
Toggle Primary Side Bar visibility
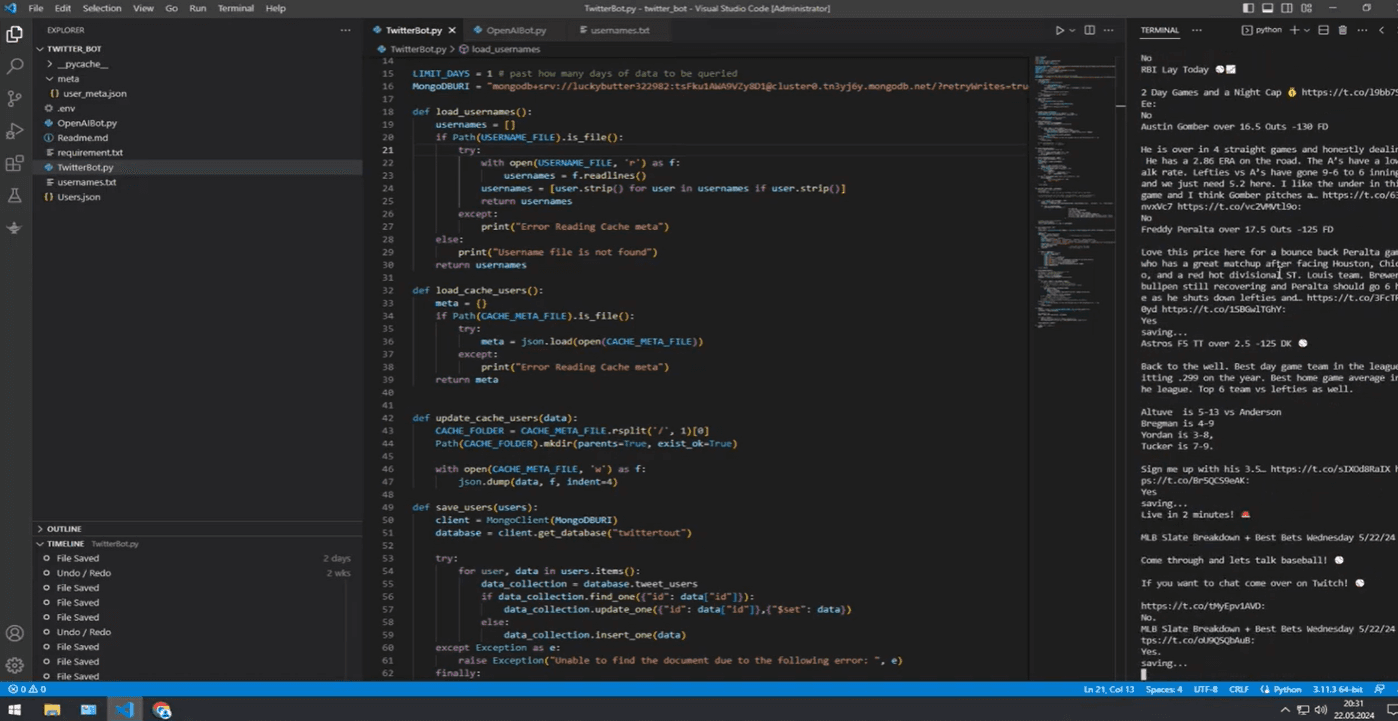tap(1249, 8)
